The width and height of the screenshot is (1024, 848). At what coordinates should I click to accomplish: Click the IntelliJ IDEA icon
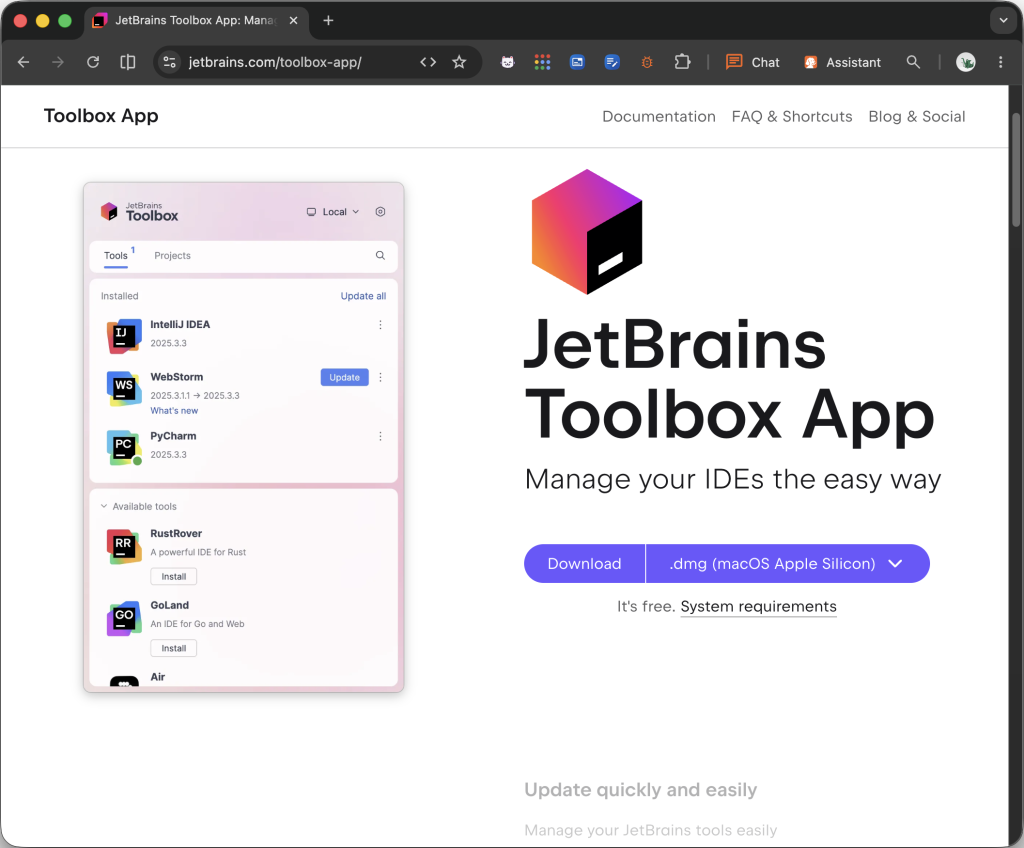coord(124,336)
